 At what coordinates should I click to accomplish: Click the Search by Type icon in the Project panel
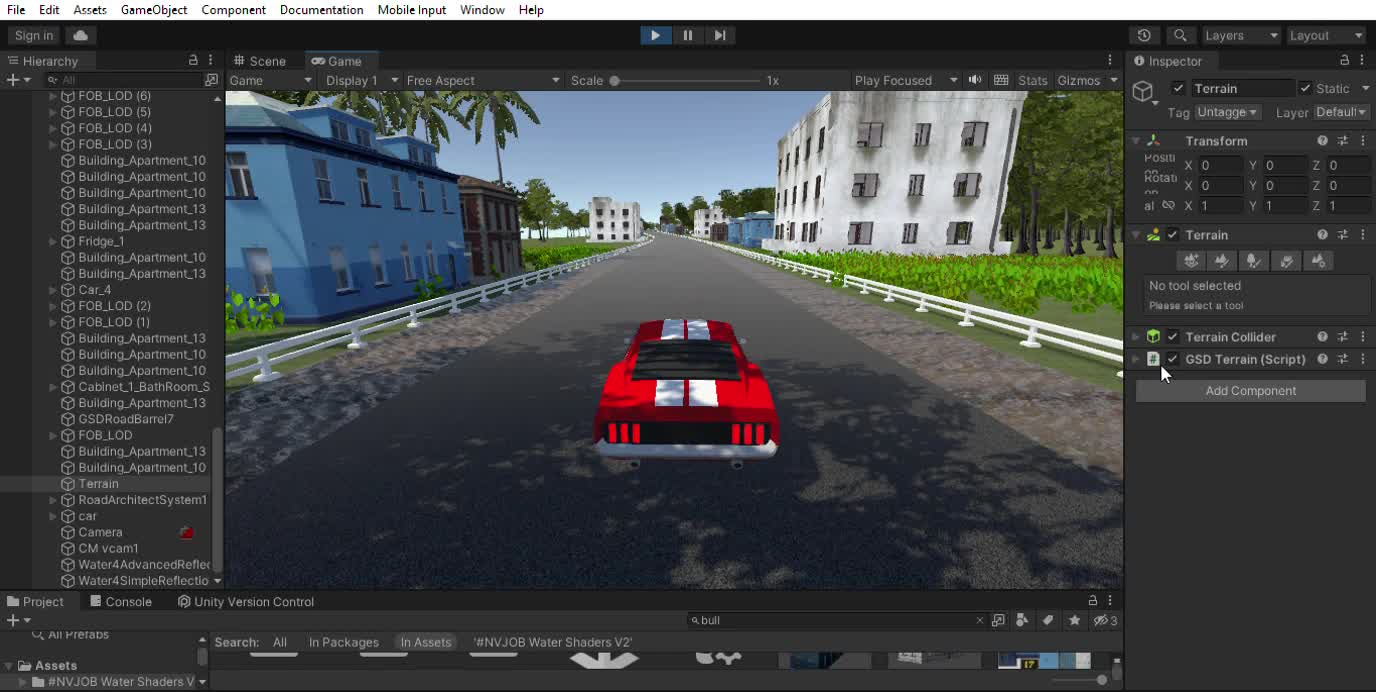tap(1021, 620)
